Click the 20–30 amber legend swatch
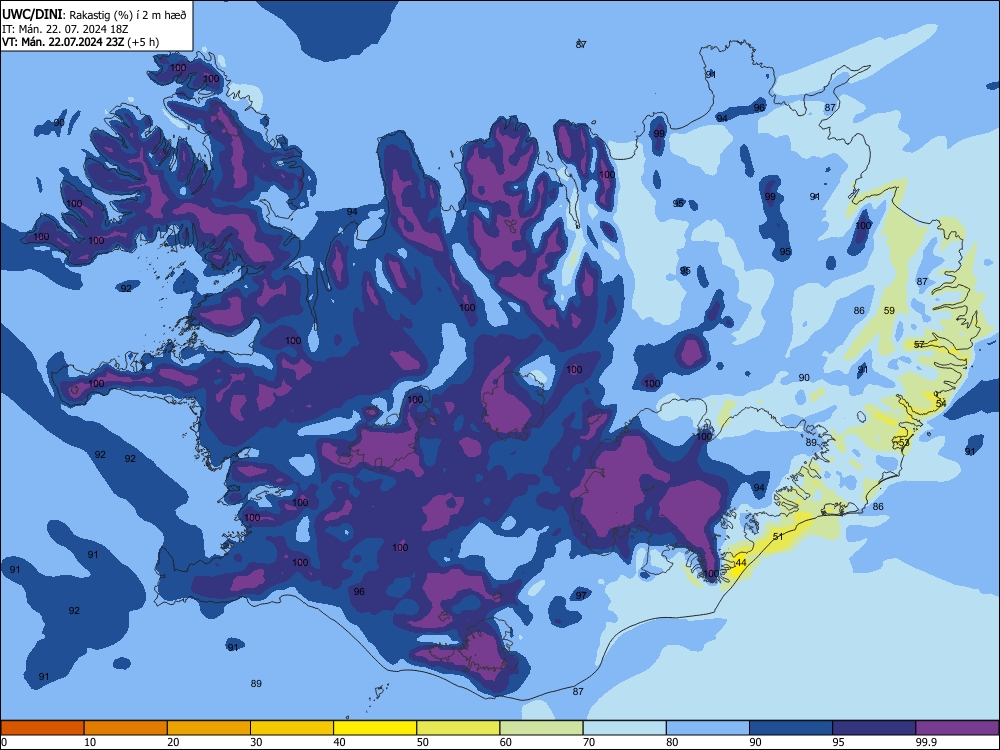Image resolution: width=1000 pixels, height=750 pixels. pyautogui.click(x=209, y=728)
